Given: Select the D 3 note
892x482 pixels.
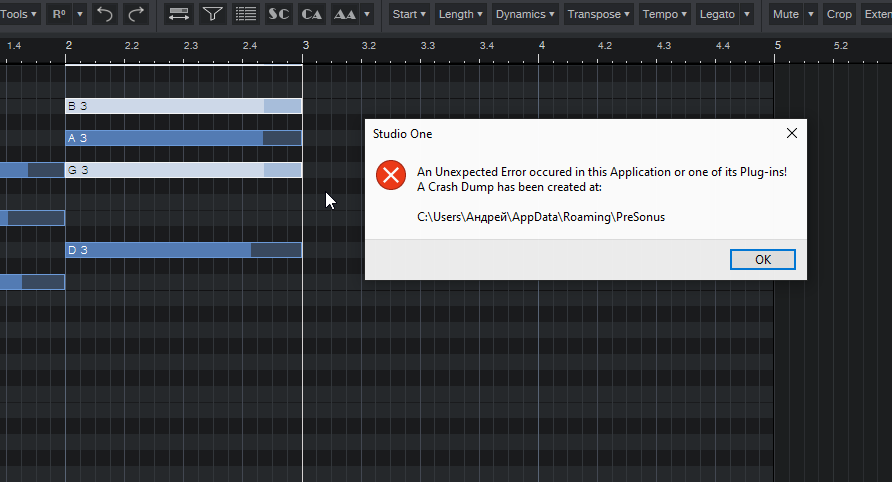Looking at the screenshot, I should coord(183,250).
